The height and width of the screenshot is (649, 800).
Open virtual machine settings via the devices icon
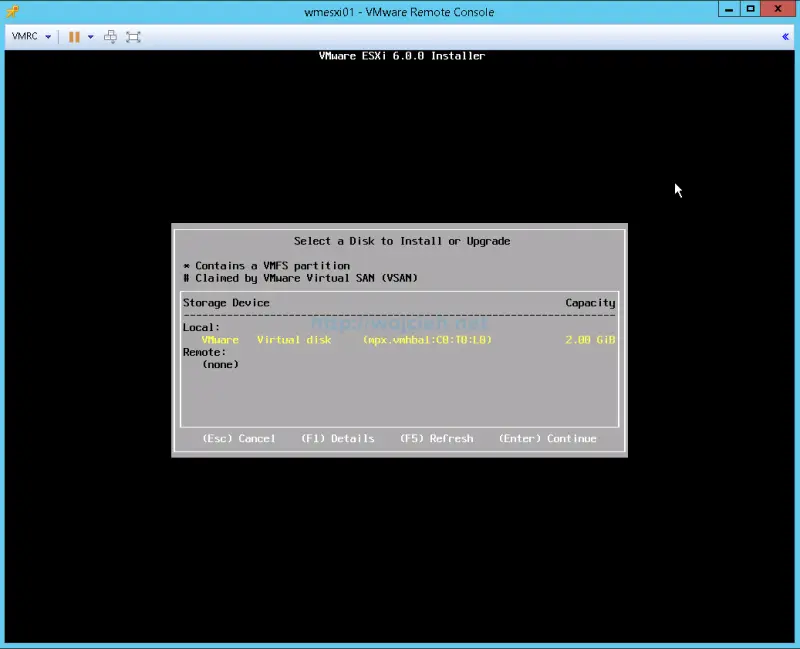coord(108,36)
